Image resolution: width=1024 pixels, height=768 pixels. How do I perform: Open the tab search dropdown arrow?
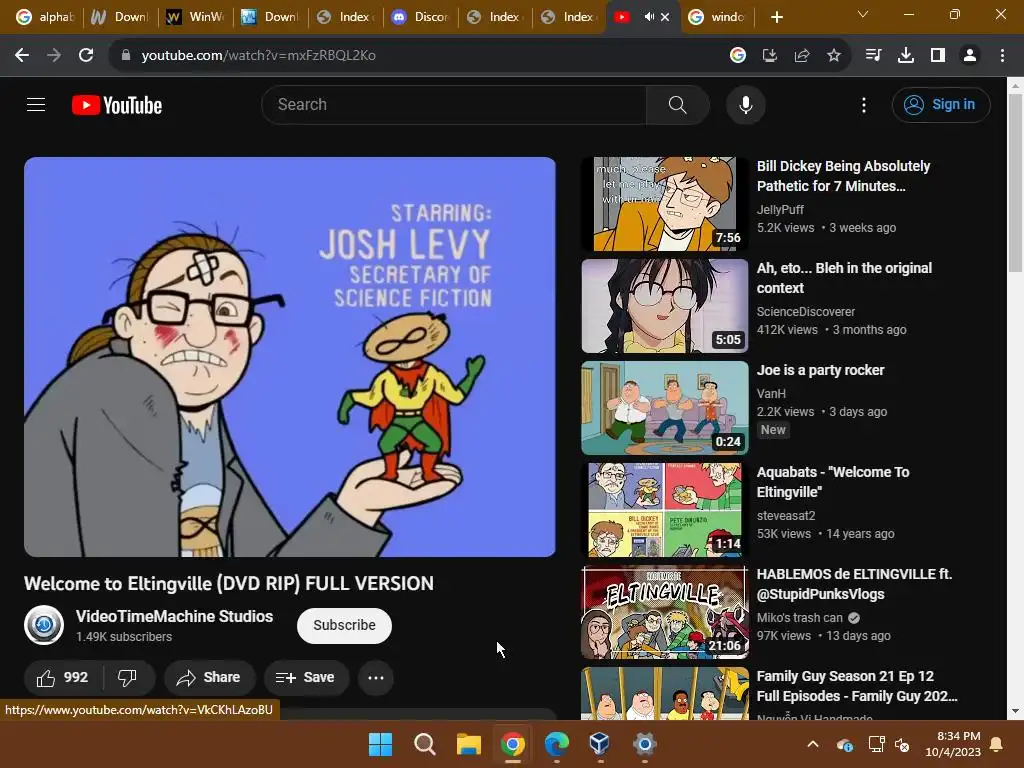coord(863,14)
